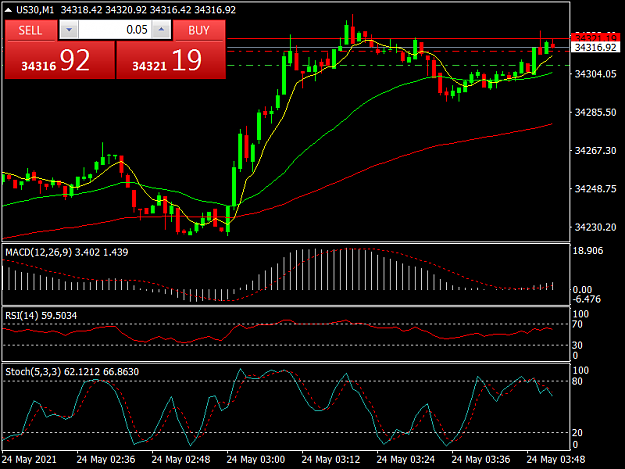Click the 24 May 03:36 time label
This screenshot has width=625, height=469.
tap(481, 459)
